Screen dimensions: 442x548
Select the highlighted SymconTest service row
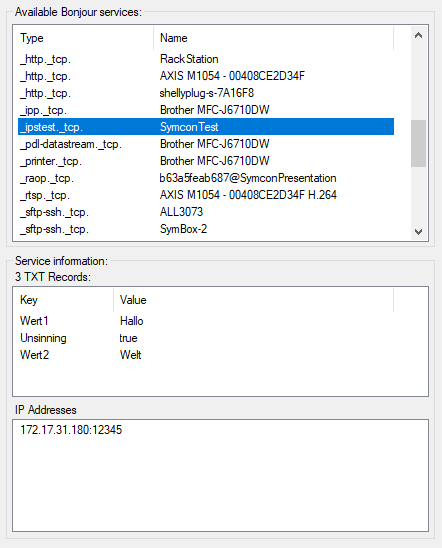206,127
